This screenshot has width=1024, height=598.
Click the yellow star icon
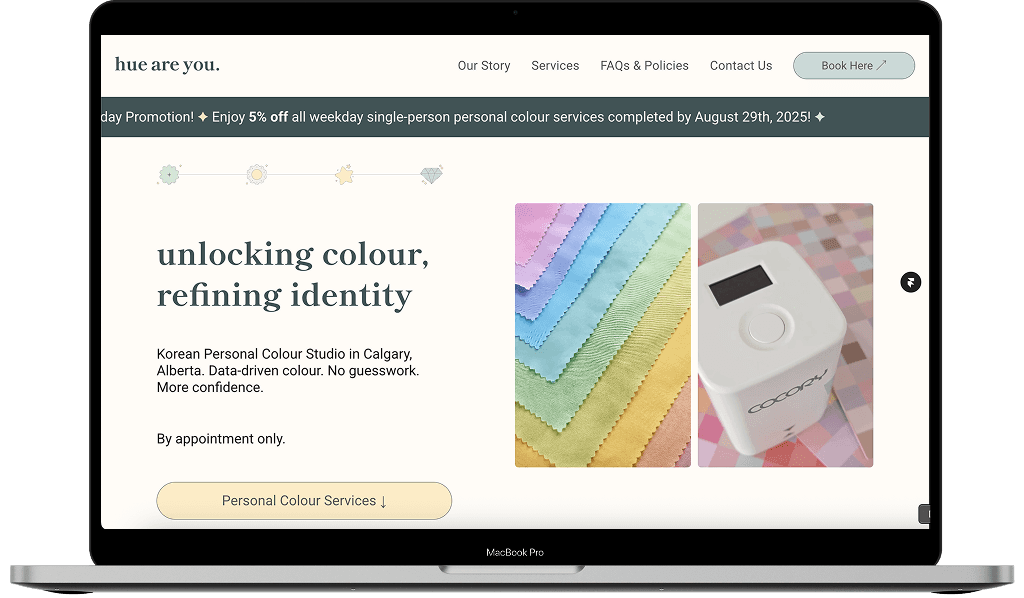point(344,174)
